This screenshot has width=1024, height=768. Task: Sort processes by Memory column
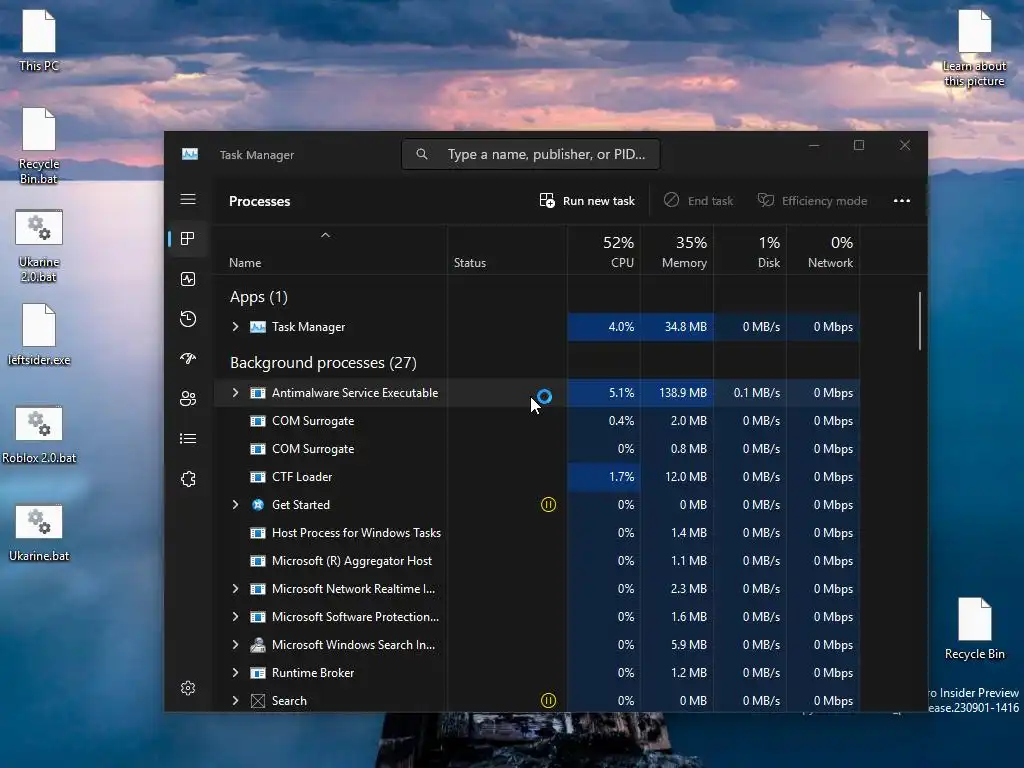677,251
